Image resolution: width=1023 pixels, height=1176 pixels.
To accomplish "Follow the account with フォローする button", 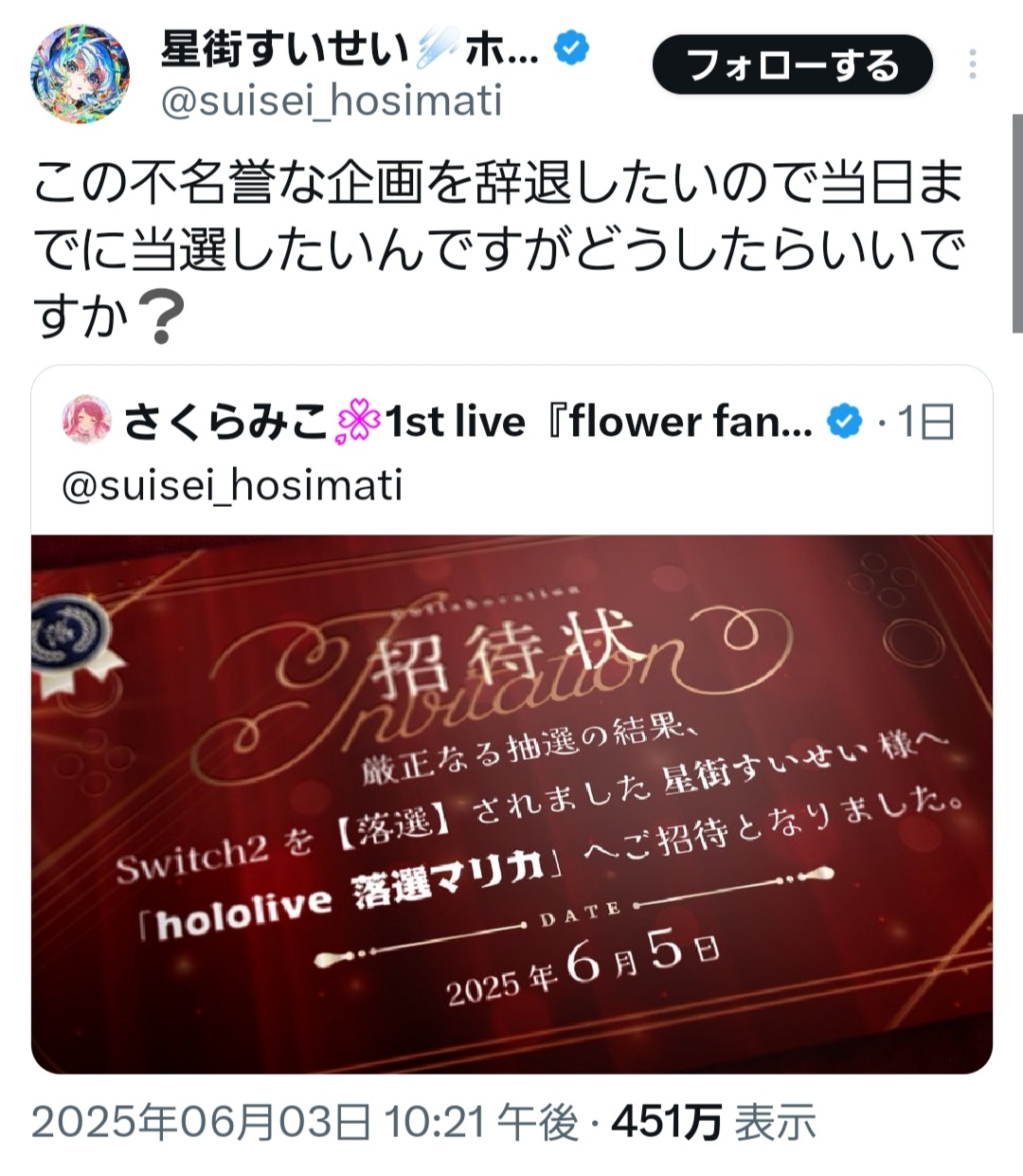I will point(792,64).
